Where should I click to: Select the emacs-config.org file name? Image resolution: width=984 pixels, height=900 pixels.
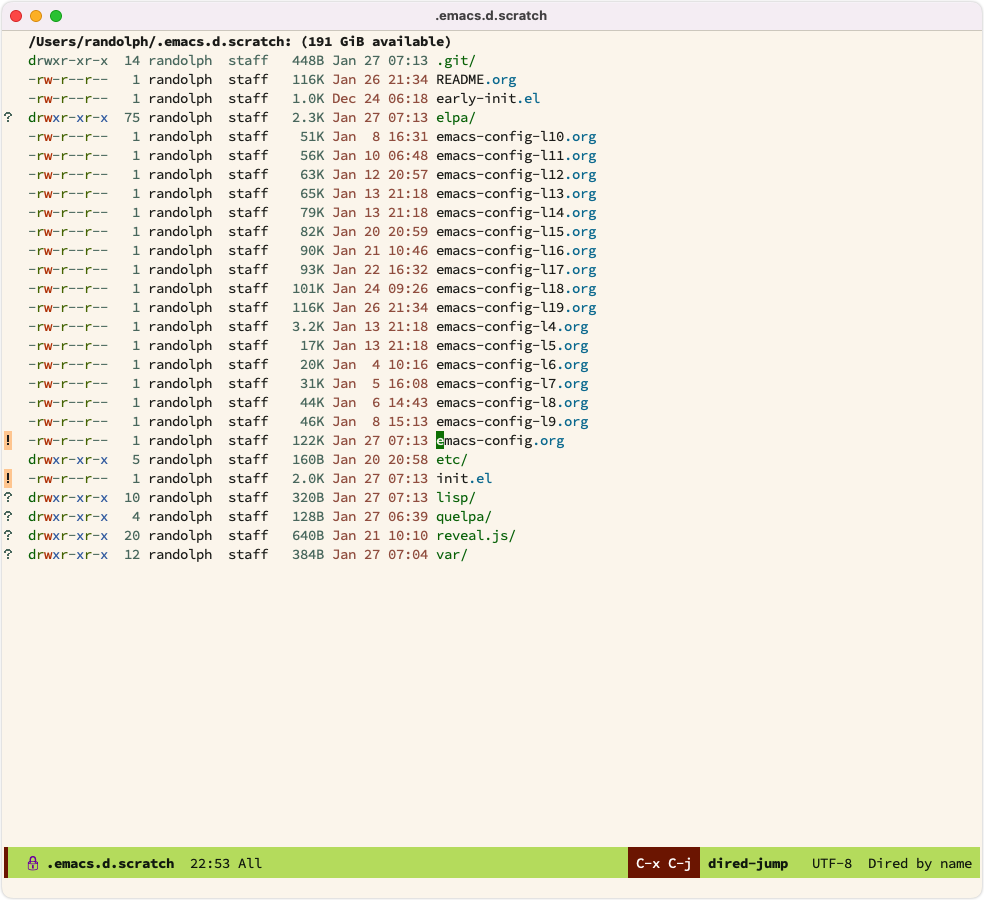pyautogui.click(x=500, y=441)
